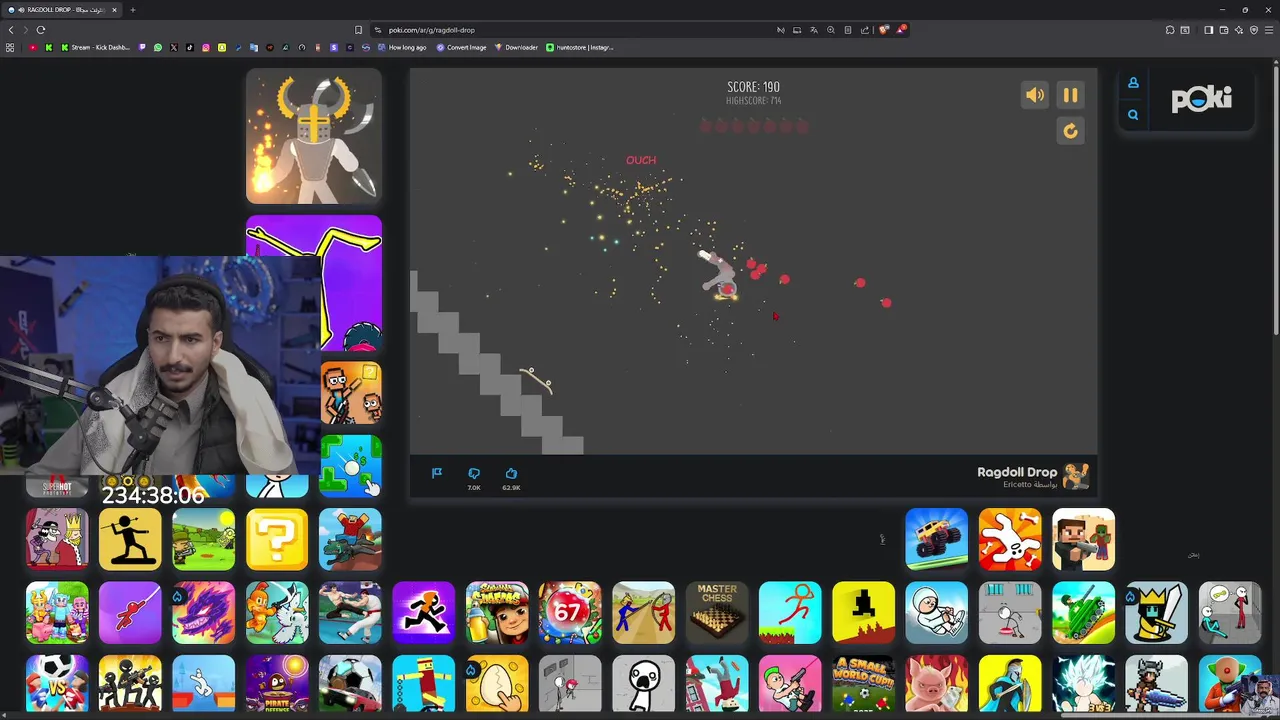This screenshot has width=1280, height=720.
Task: Open the Ragdoll Drop game title link
Action: (x=1017, y=472)
